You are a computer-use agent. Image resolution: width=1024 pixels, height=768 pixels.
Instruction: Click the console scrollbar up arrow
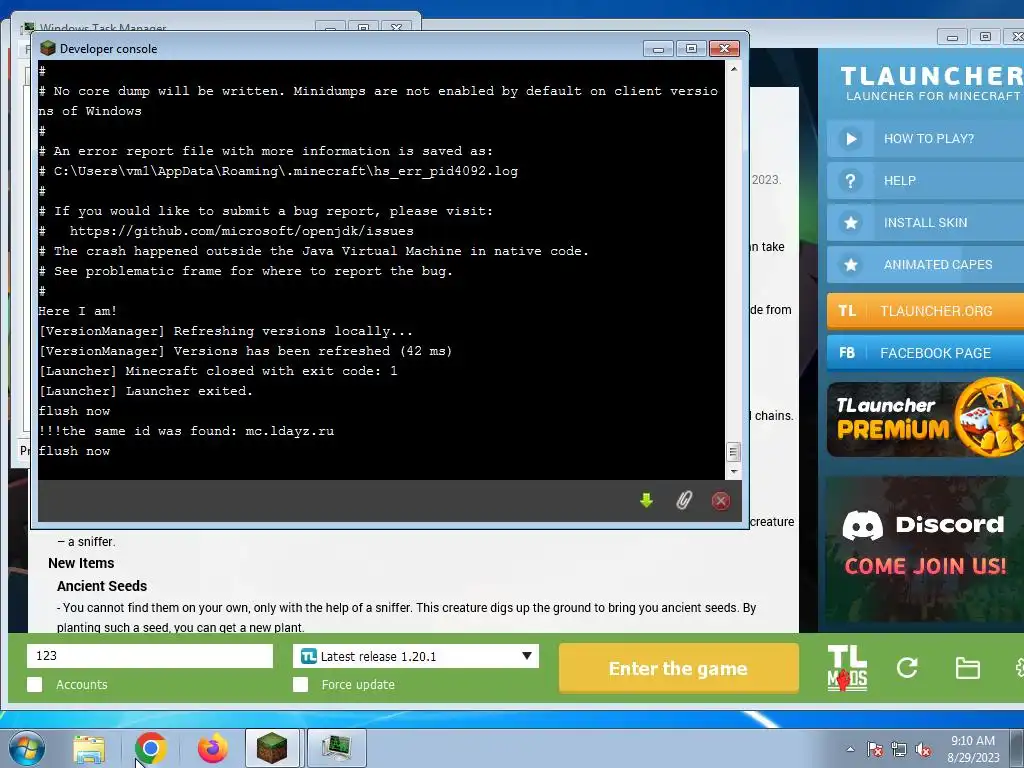(x=733, y=68)
